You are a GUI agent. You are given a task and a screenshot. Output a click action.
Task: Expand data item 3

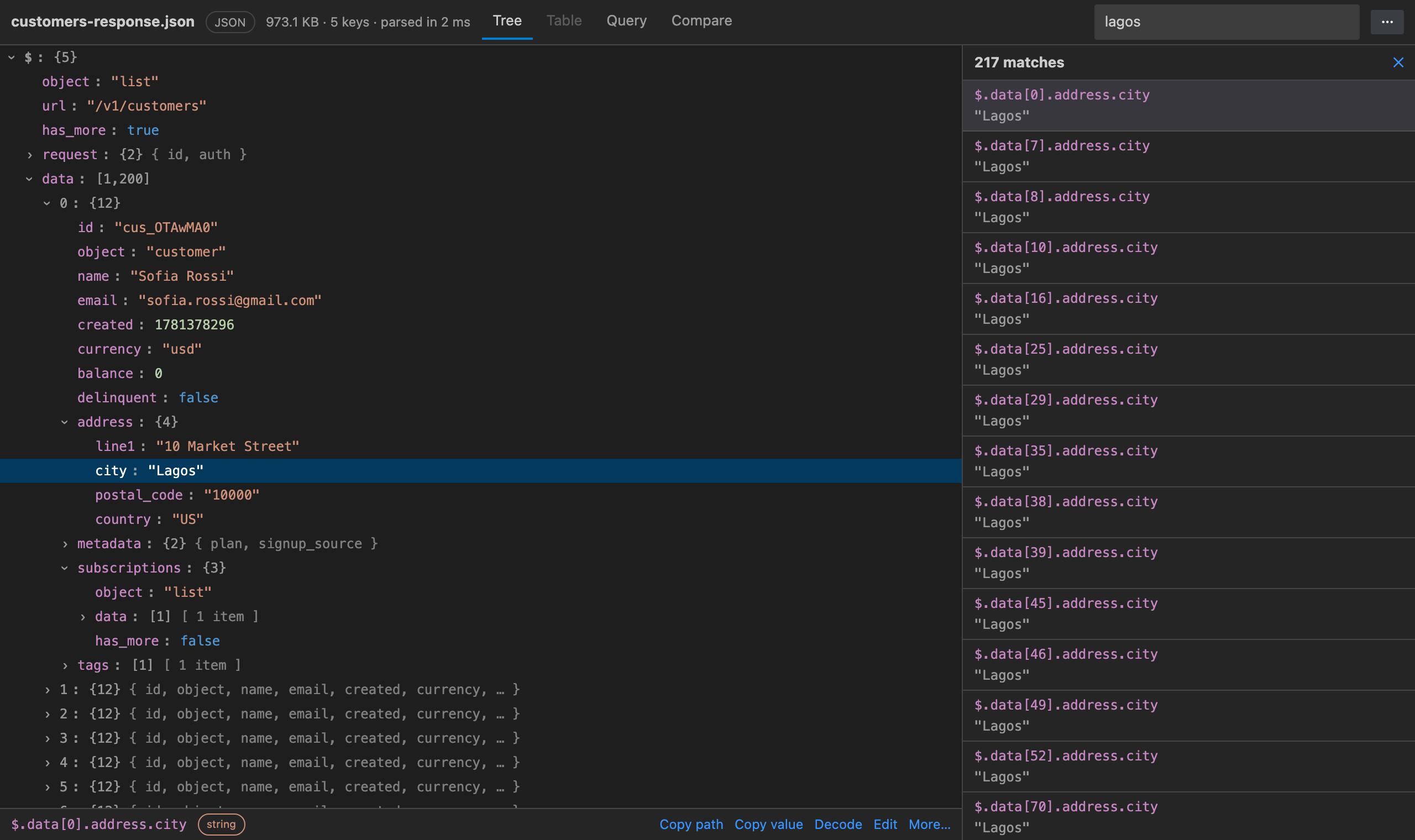(47, 739)
